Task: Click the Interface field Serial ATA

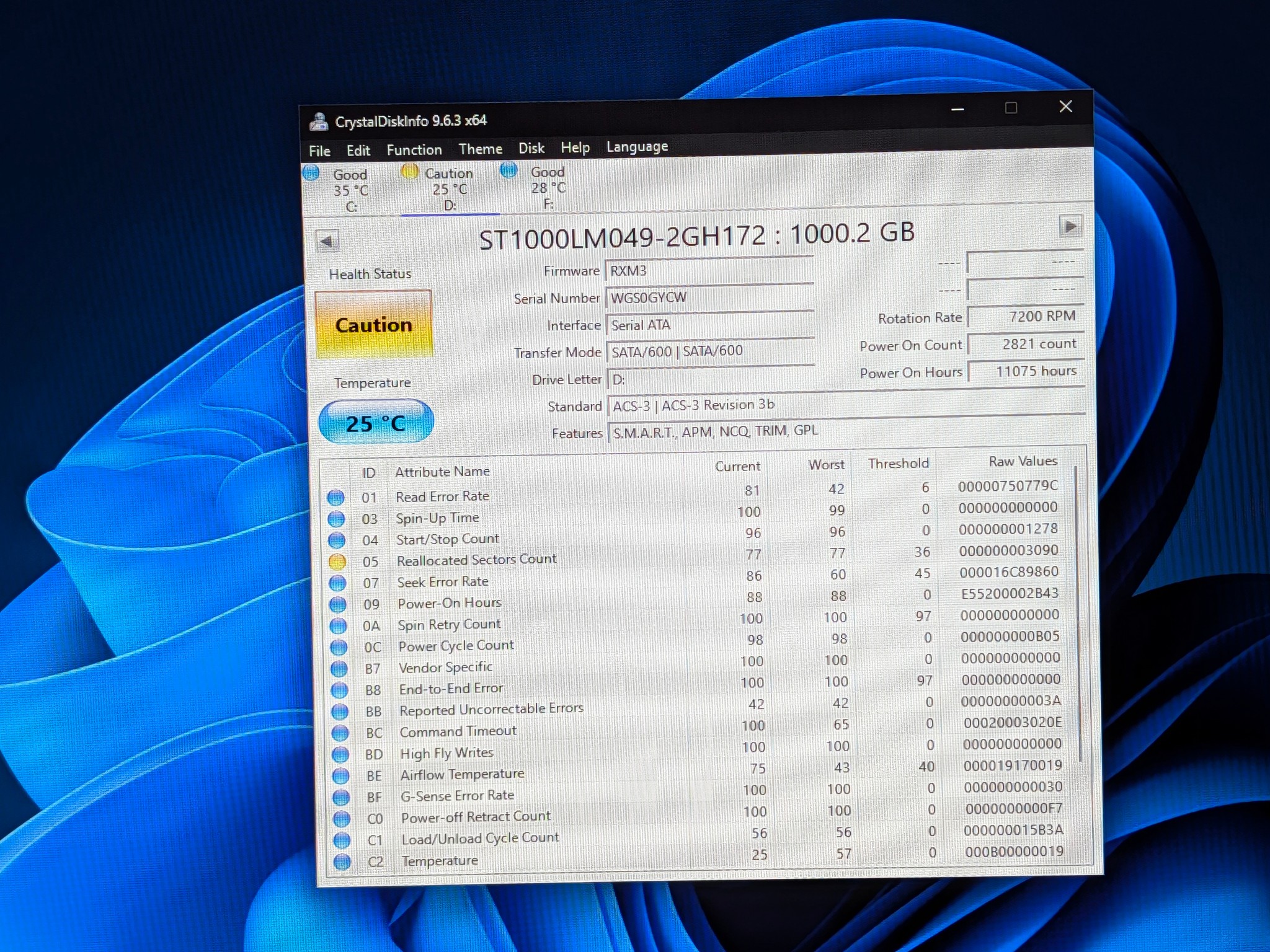Action: point(710,325)
